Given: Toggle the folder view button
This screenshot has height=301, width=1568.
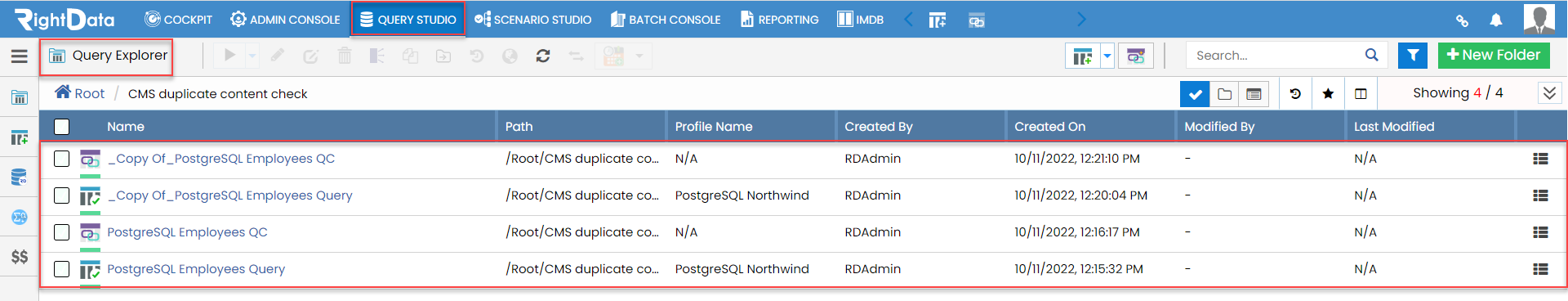Looking at the screenshot, I should (1224, 94).
